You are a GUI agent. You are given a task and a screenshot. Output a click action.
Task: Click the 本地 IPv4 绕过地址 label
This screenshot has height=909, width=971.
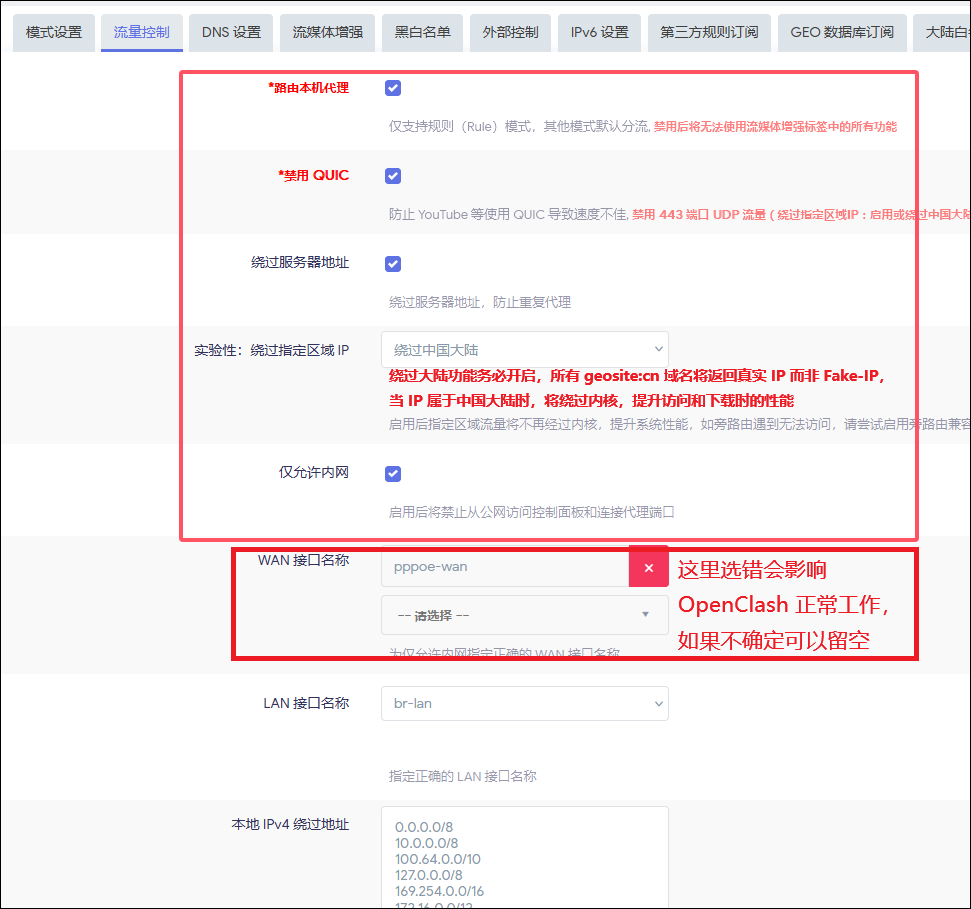[290, 825]
